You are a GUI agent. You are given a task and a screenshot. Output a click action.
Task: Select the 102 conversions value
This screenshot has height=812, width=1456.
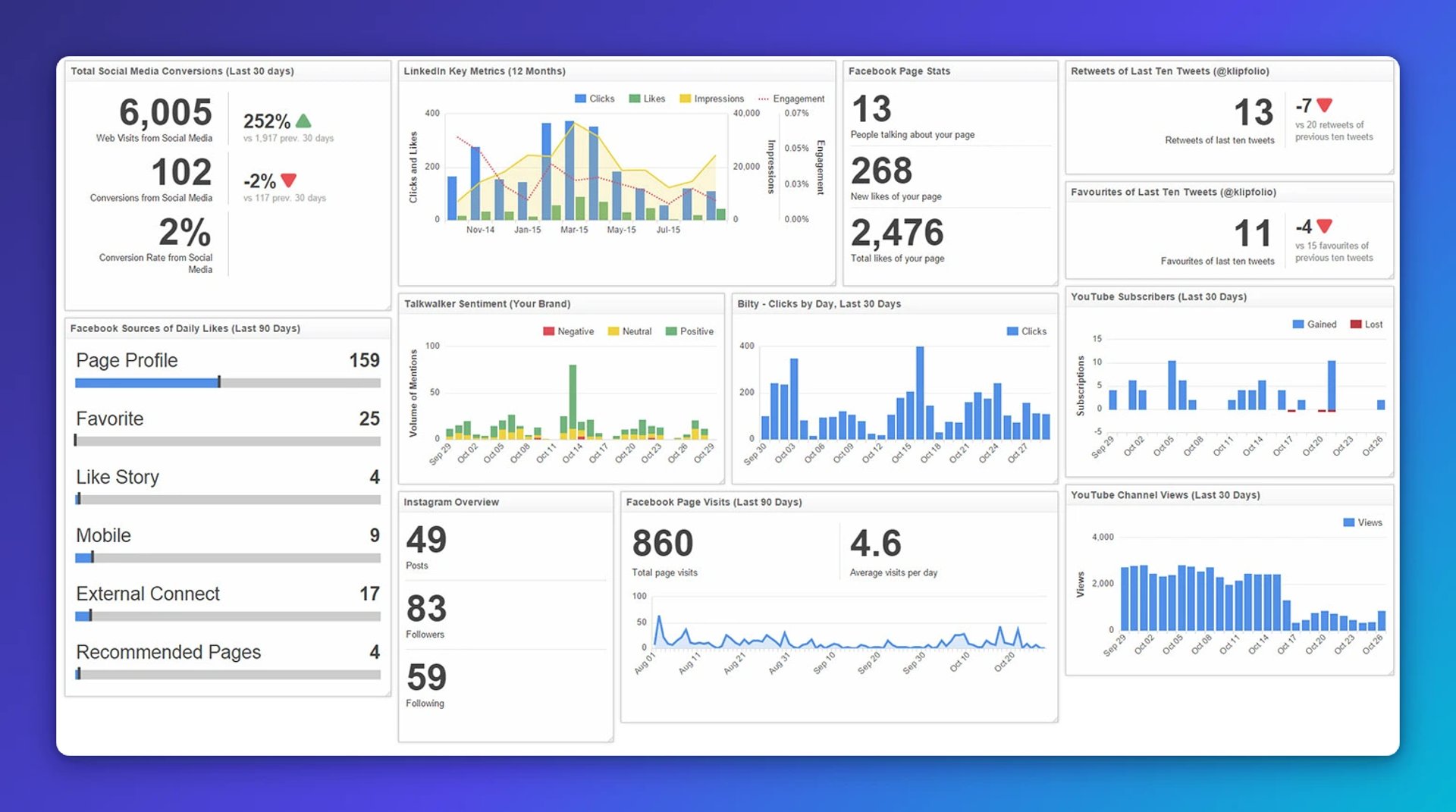pos(181,172)
